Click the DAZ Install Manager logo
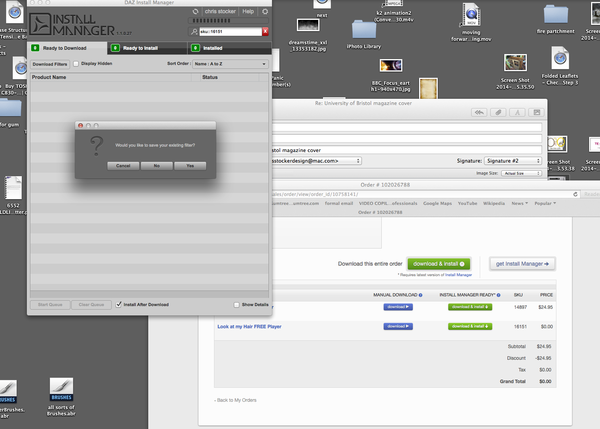The width and height of the screenshot is (600, 429). point(72,24)
